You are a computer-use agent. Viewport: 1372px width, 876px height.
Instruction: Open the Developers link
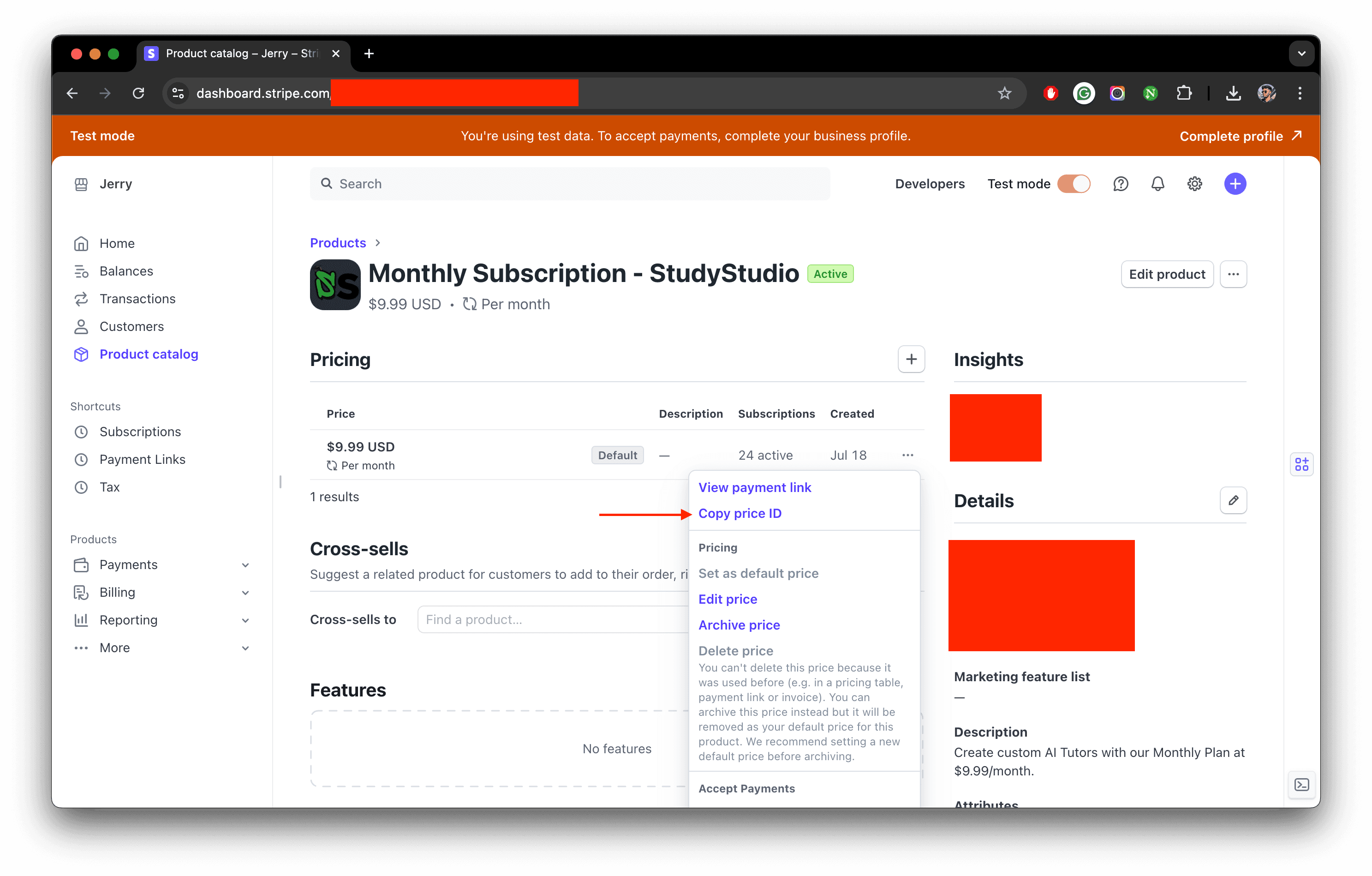[x=930, y=184]
